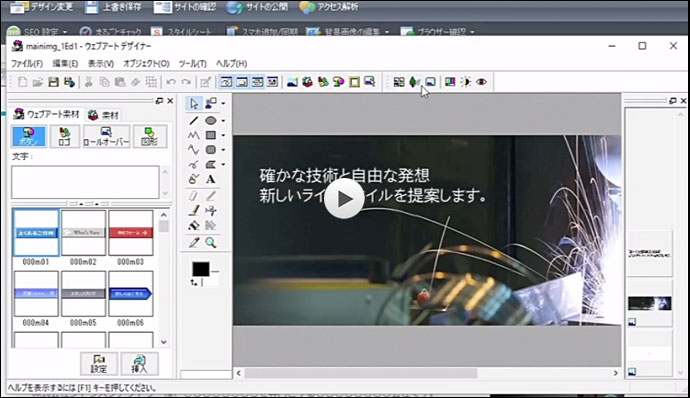Viewport: 690px width, 398px height.
Task: Click the swap colors arrow icon
Action: pyautogui.click(x=194, y=282)
